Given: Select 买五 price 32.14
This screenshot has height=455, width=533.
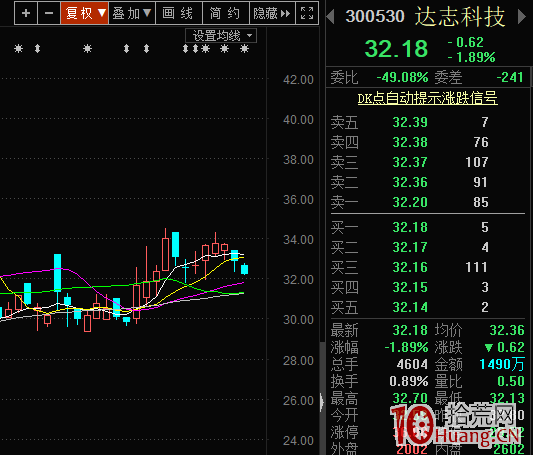Looking at the screenshot, I should (410, 307).
